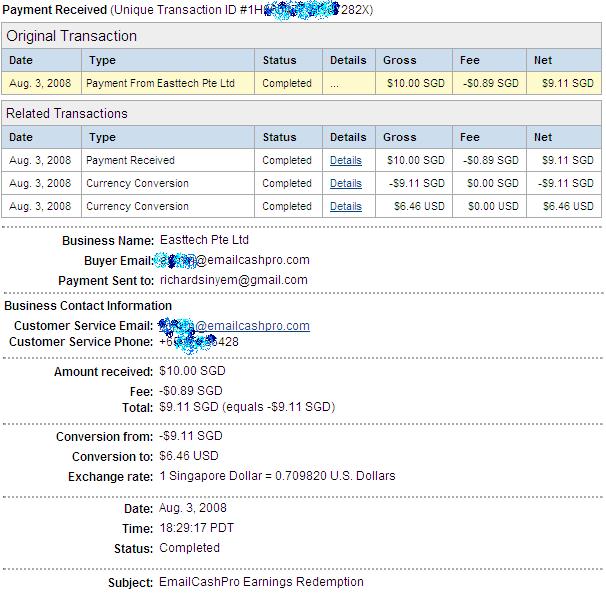
Task: Click the exchange rate value 0.709820 U.S. Dollars
Action: pyautogui.click(x=335, y=476)
